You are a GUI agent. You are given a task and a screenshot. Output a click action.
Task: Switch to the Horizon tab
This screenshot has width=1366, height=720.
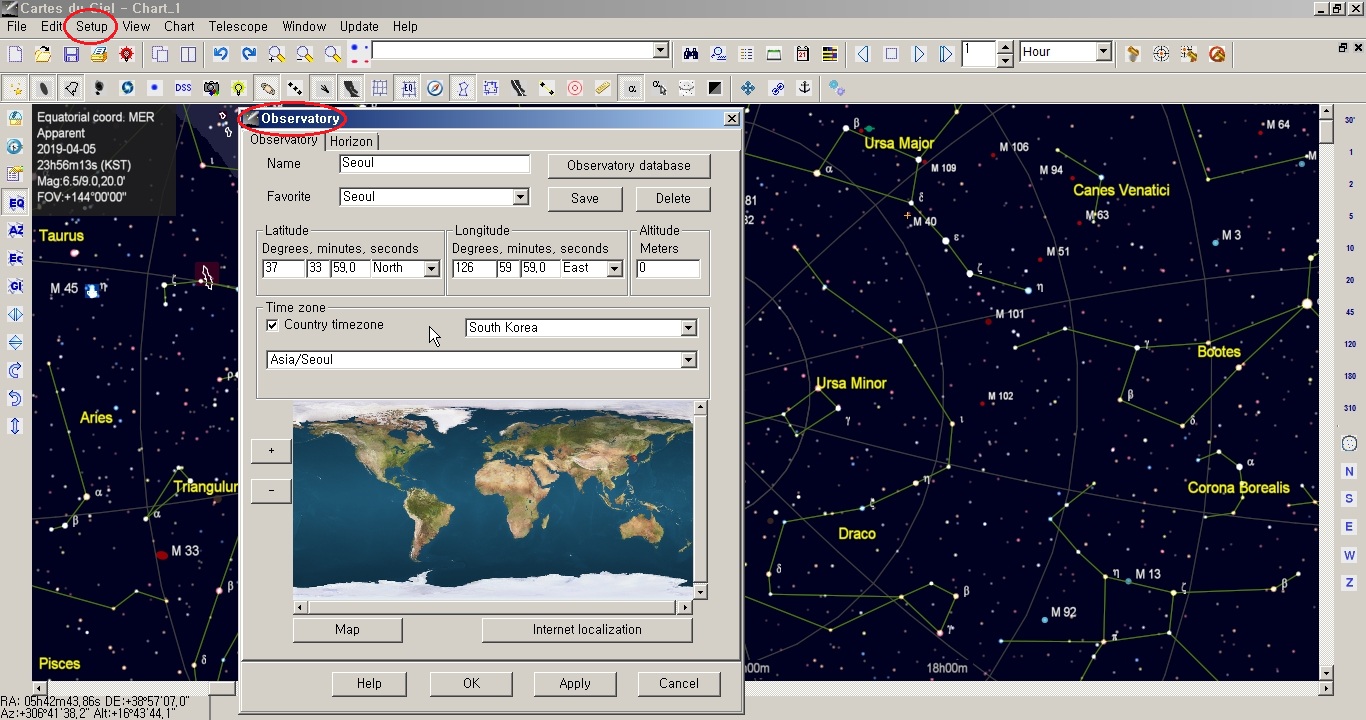(x=351, y=142)
